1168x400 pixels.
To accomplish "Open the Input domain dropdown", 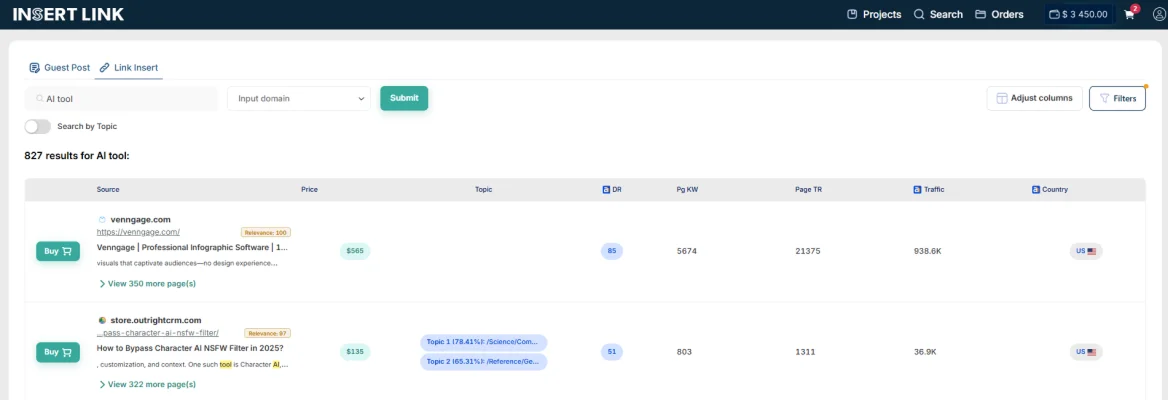I will coord(299,99).
